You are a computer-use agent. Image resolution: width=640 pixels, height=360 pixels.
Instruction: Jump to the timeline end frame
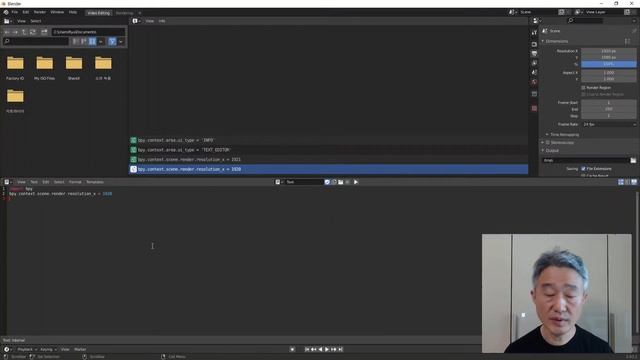click(x=340, y=349)
